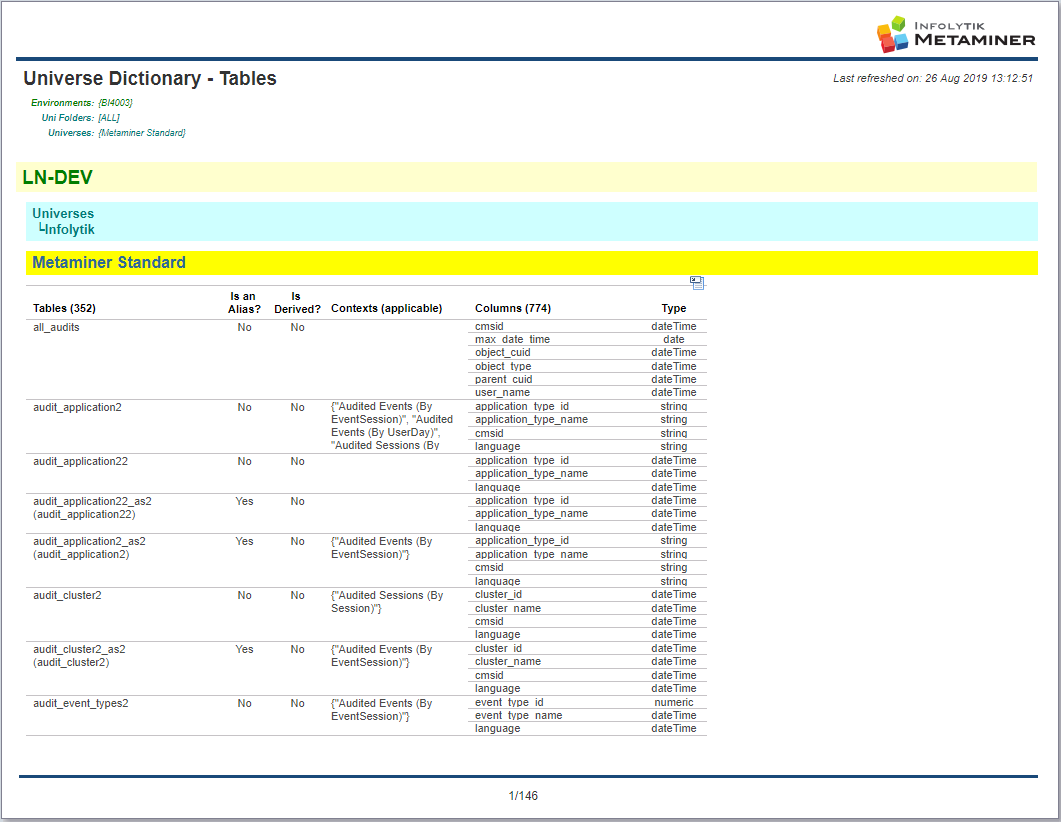The image size is (1061, 822).
Task: Click the 'Is an Alias?' column header
Action: click(x=244, y=302)
